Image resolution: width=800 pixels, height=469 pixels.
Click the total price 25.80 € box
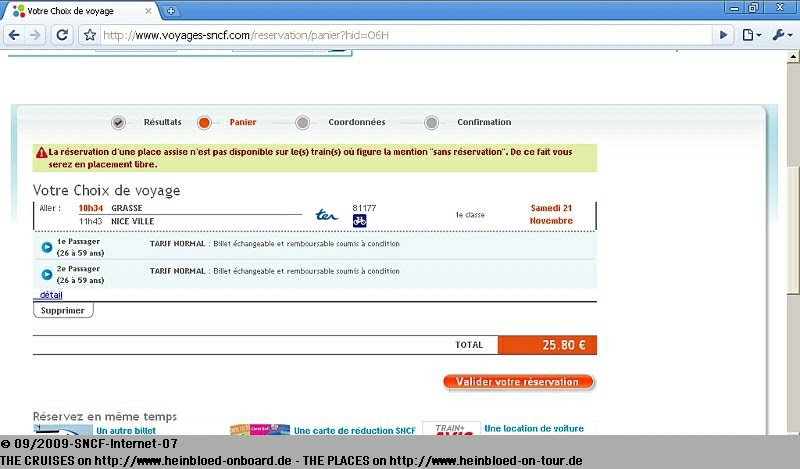(x=547, y=345)
